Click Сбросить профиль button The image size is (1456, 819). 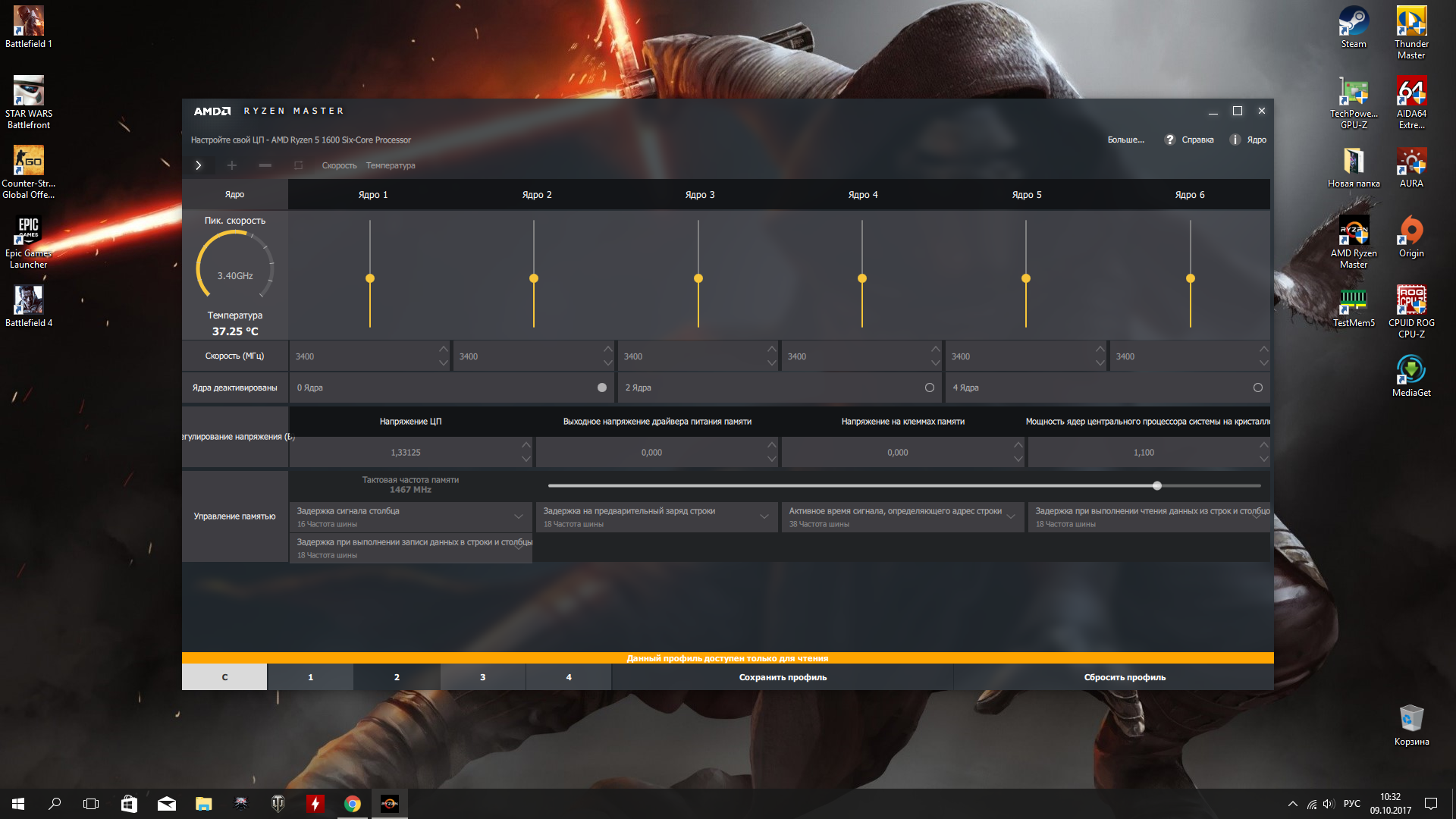[1125, 677]
